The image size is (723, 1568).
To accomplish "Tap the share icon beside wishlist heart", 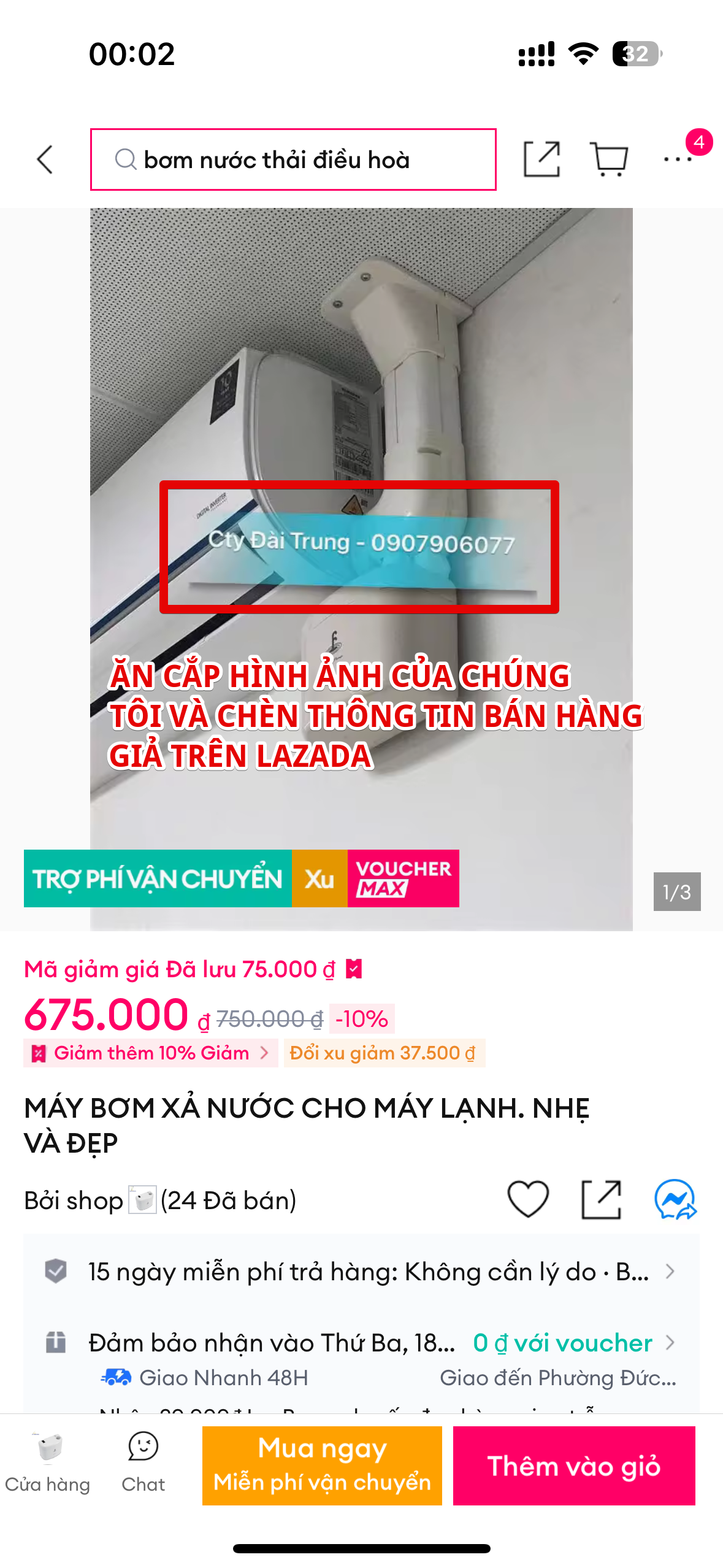I will tap(601, 1199).
